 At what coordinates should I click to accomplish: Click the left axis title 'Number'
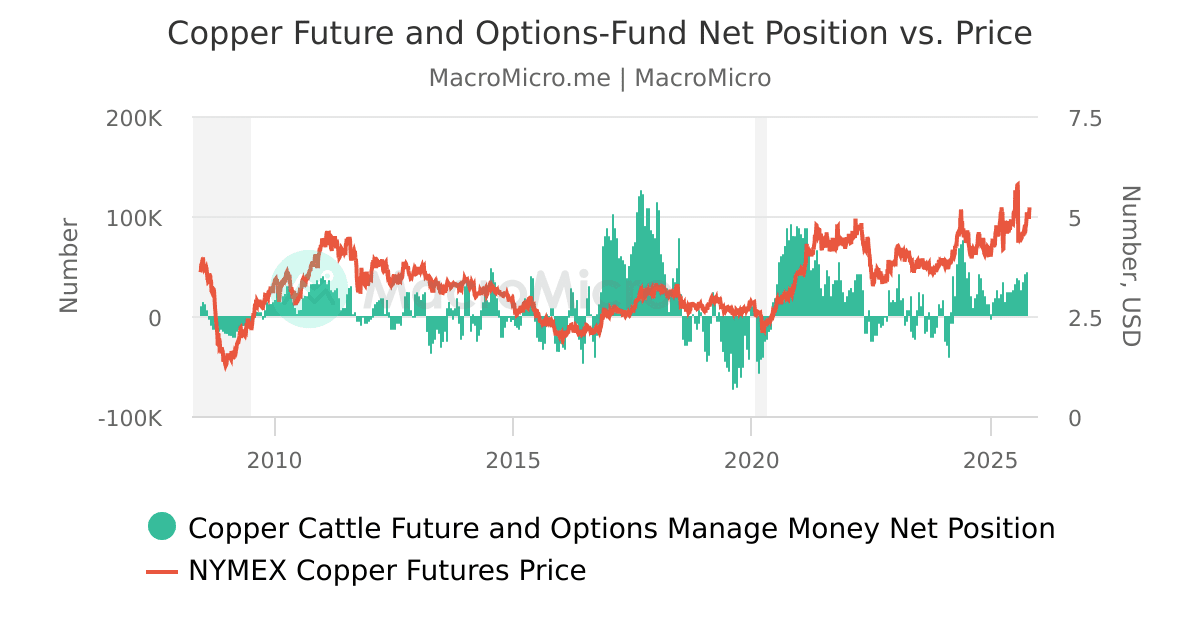[x=68, y=265]
